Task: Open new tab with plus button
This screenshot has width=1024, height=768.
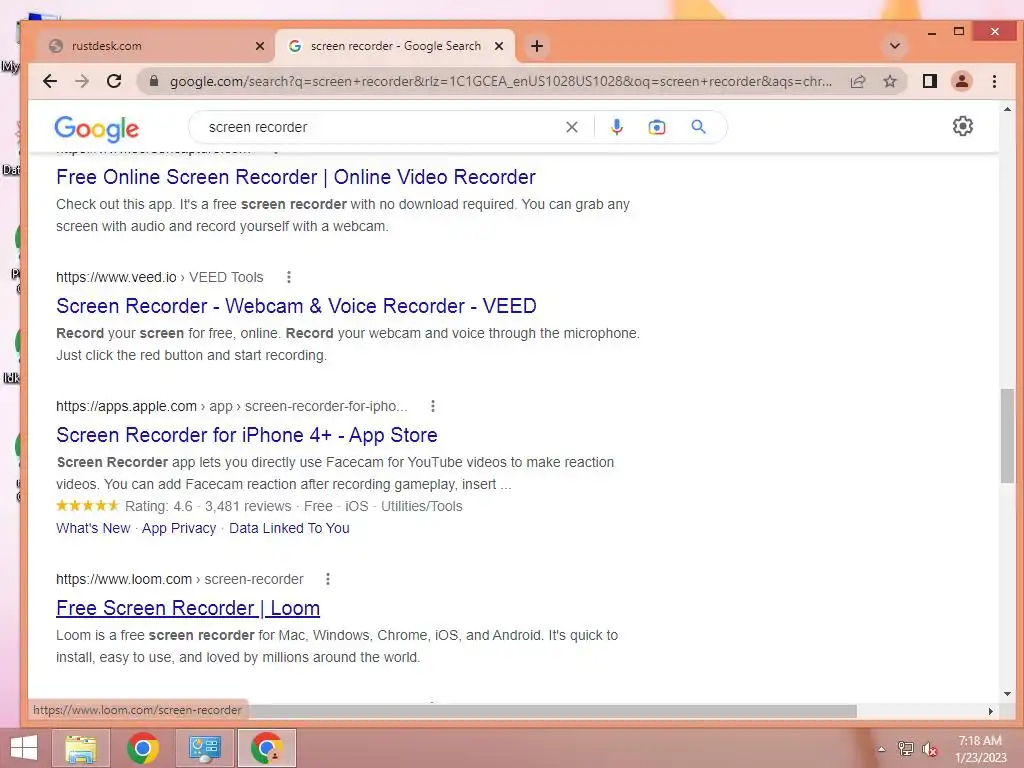Action: (537, 46)
